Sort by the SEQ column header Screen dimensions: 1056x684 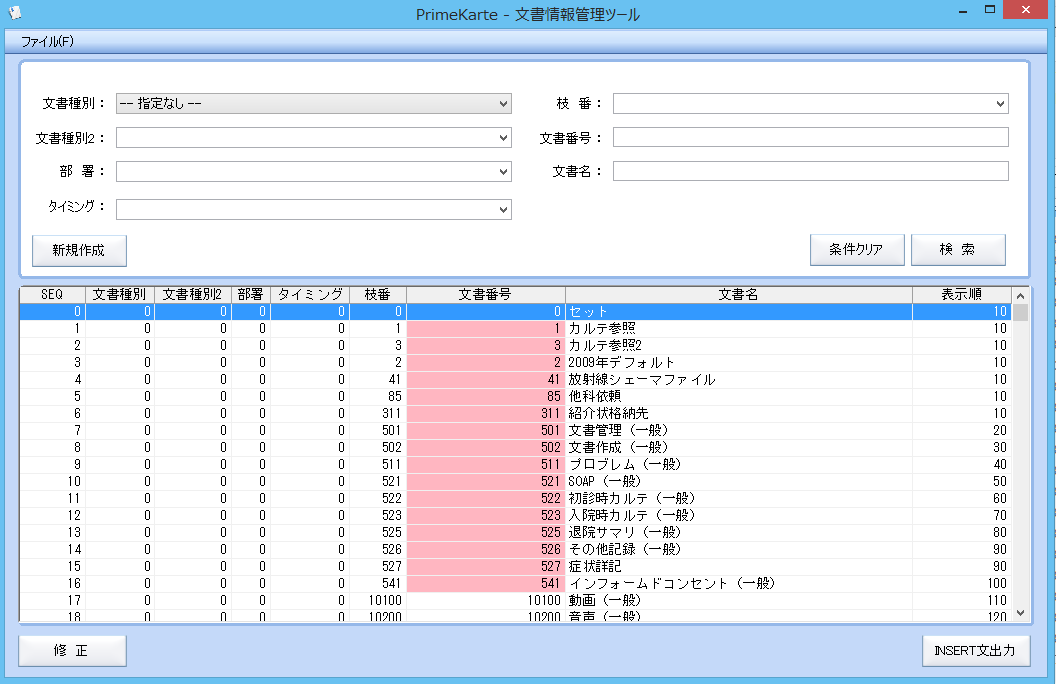pyautogui.click(x=53, y=295)
